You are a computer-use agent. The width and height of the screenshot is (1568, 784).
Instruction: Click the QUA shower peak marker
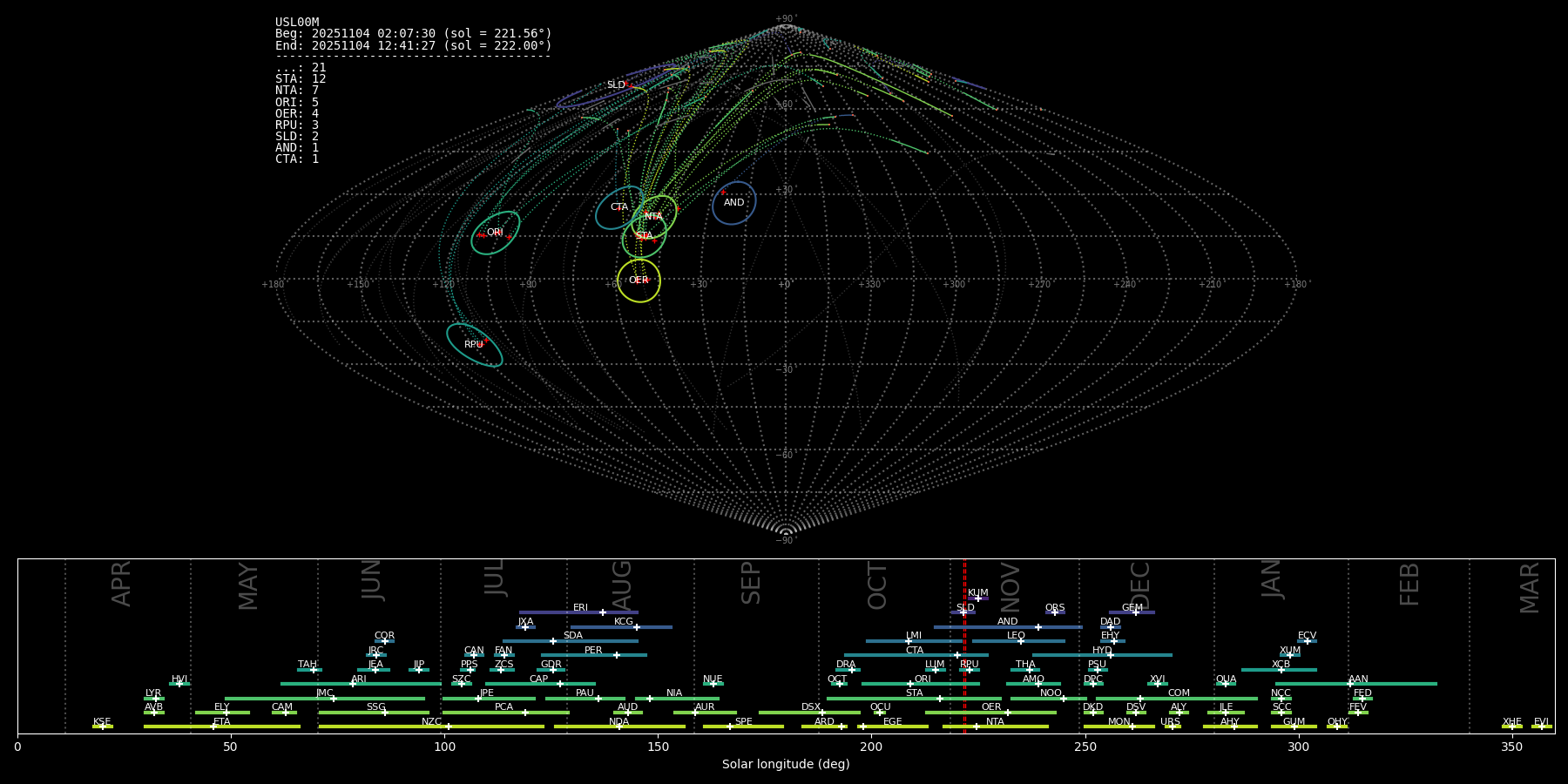click(1225, 684)
